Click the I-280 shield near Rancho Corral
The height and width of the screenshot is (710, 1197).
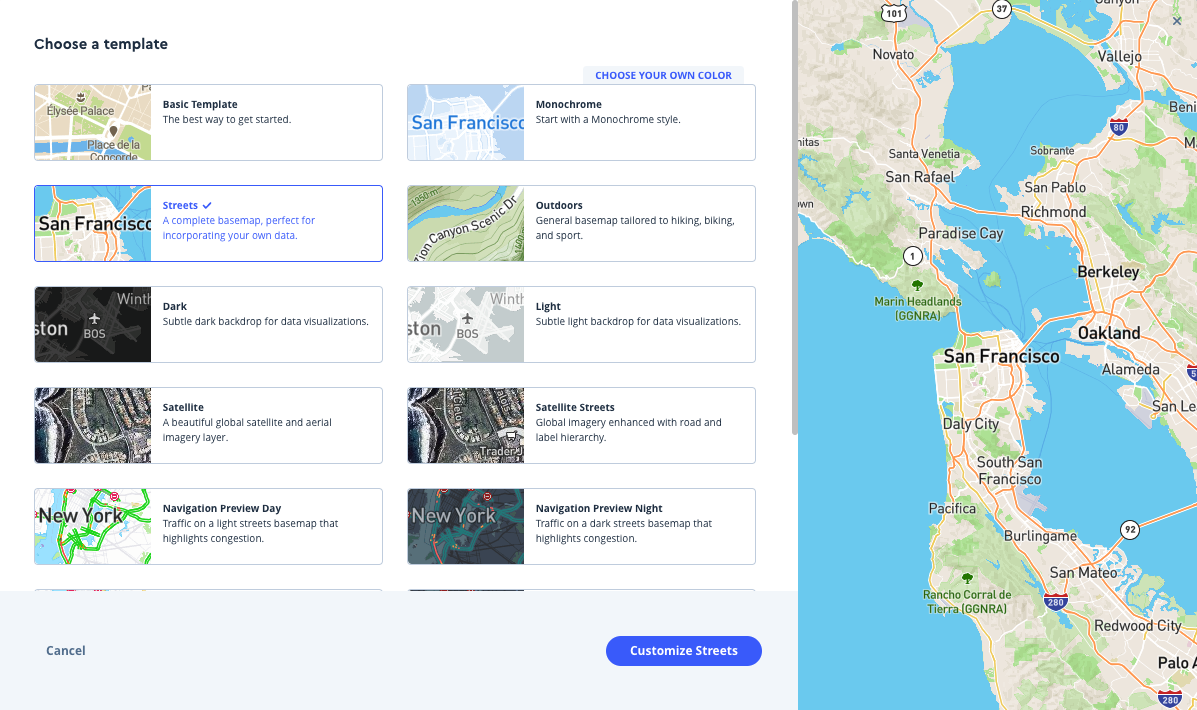pyautogui.click(x=1055, y=602)
